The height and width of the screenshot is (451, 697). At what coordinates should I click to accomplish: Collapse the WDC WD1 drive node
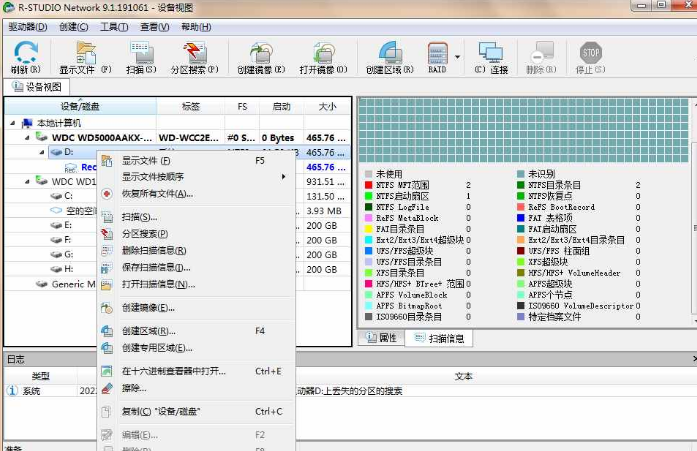27,182
